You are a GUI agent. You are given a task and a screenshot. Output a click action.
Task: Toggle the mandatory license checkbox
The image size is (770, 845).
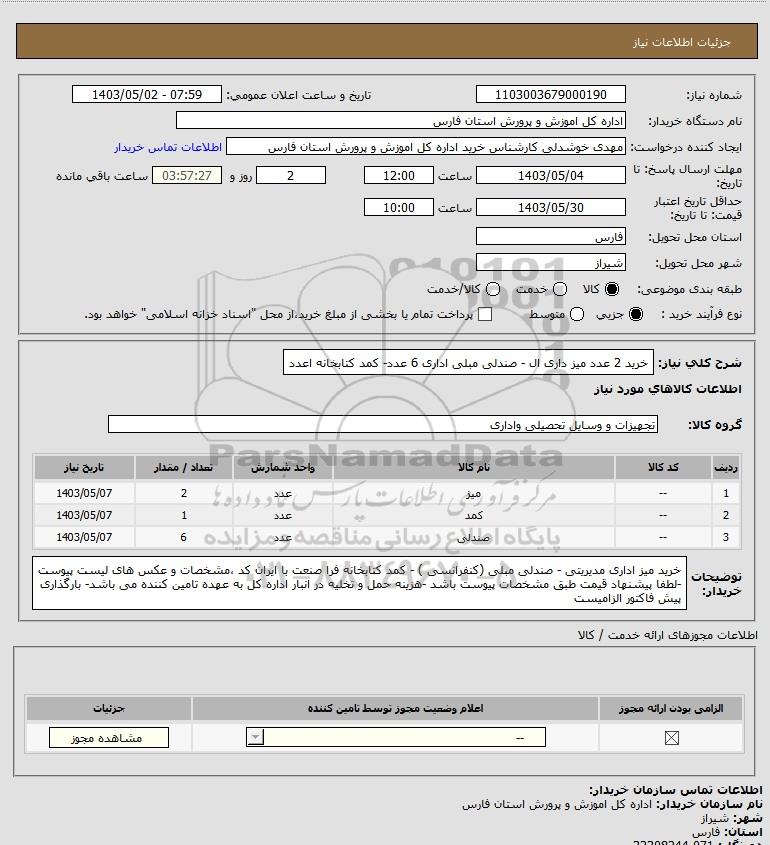tap(671, 738)
